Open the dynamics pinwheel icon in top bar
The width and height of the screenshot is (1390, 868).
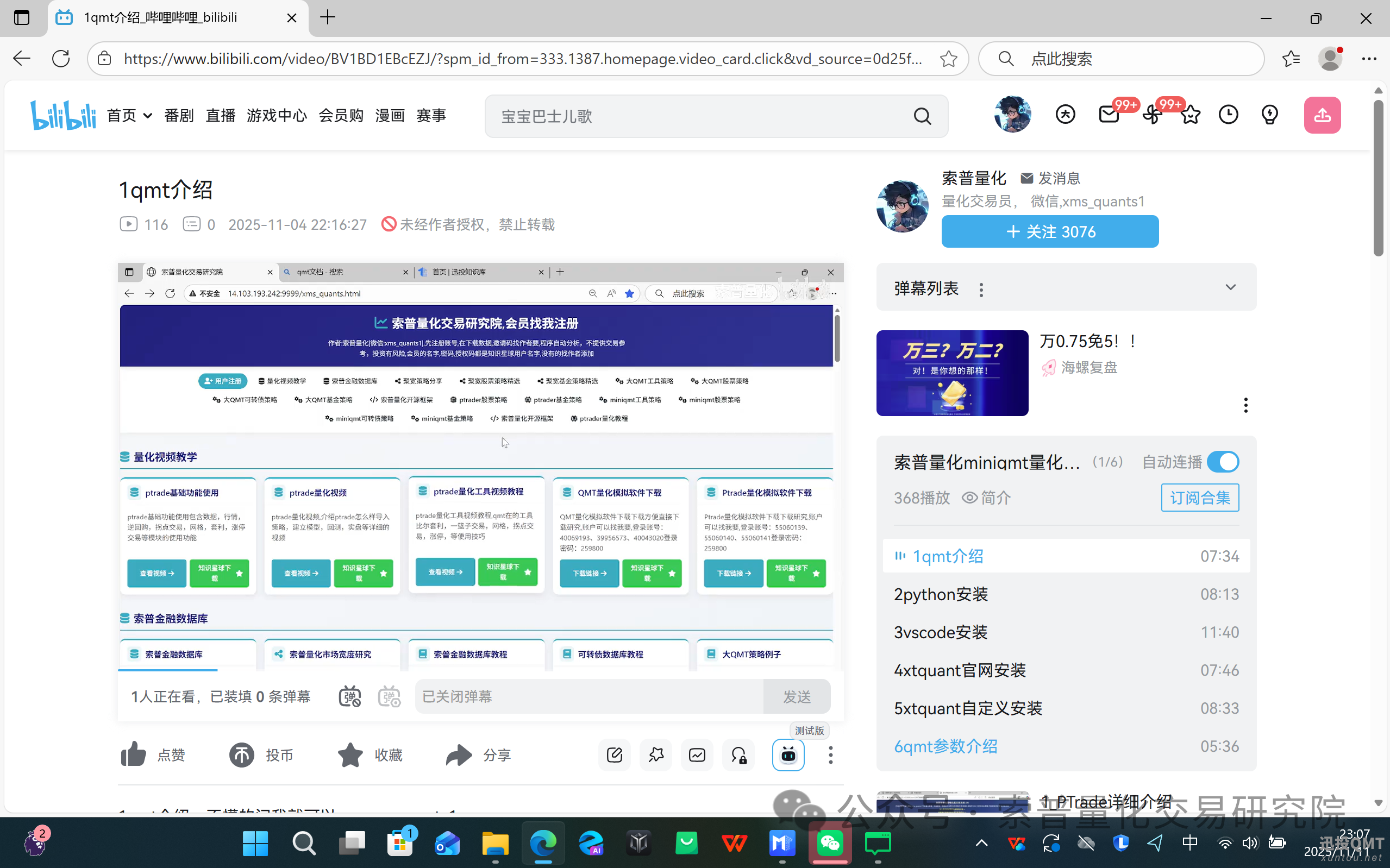pyautogui.click(x=1152, y=114)
